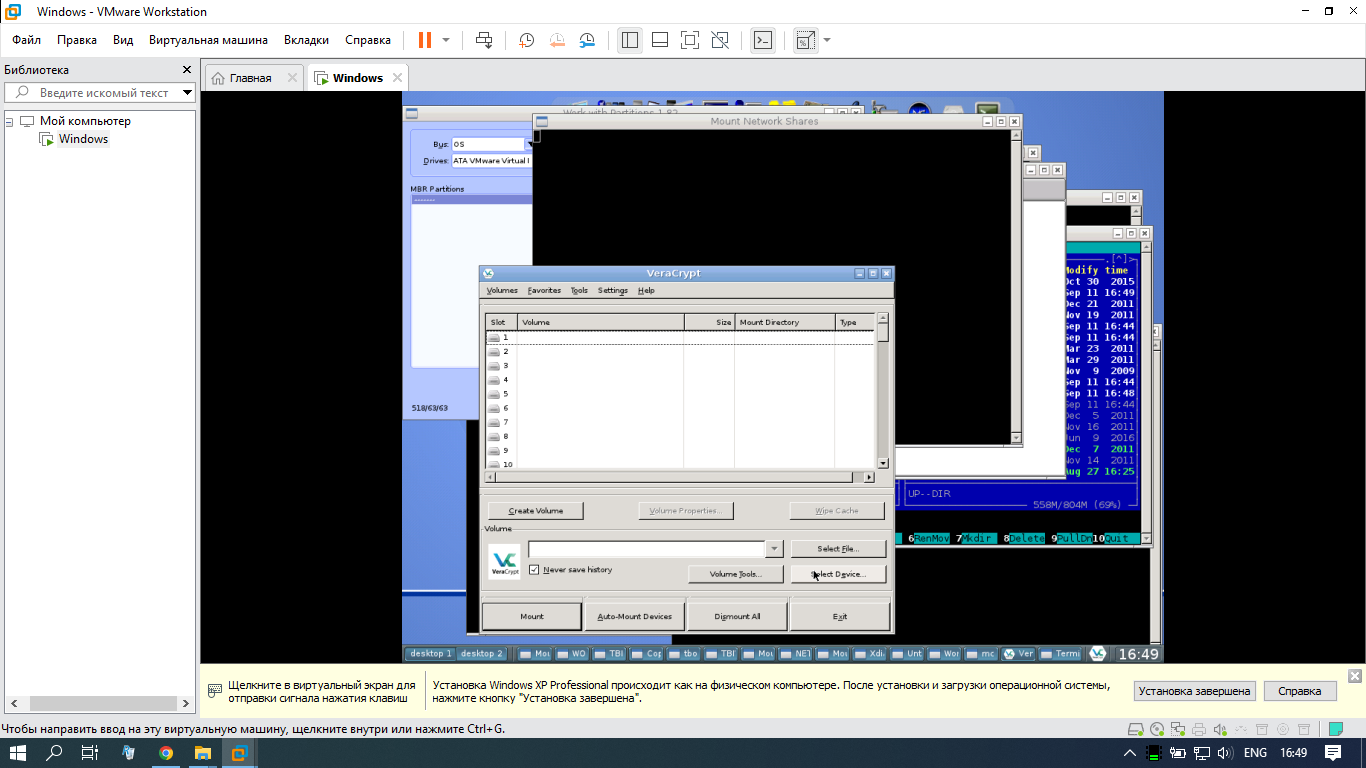
Task: Open VeraCrypt Help menu
Action: pyautogui.click(x=646, y=291)
